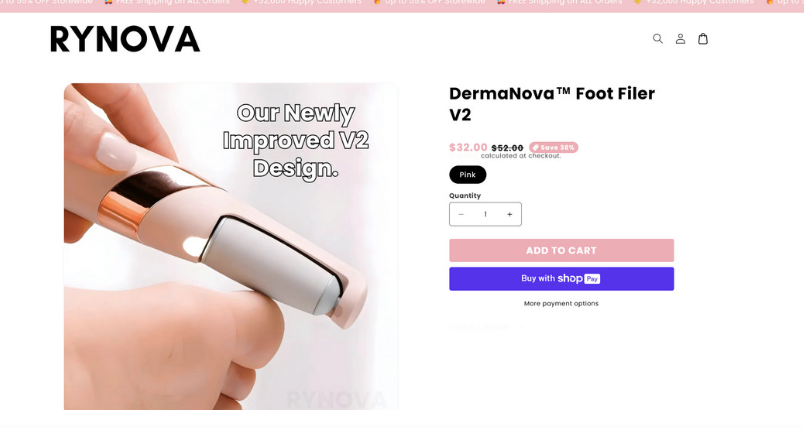Image resolution: width=804 pixels, height=428 pixels.
Task: Buy with Shop Pay
Action: pyautogui.click(x=561, y=279)
